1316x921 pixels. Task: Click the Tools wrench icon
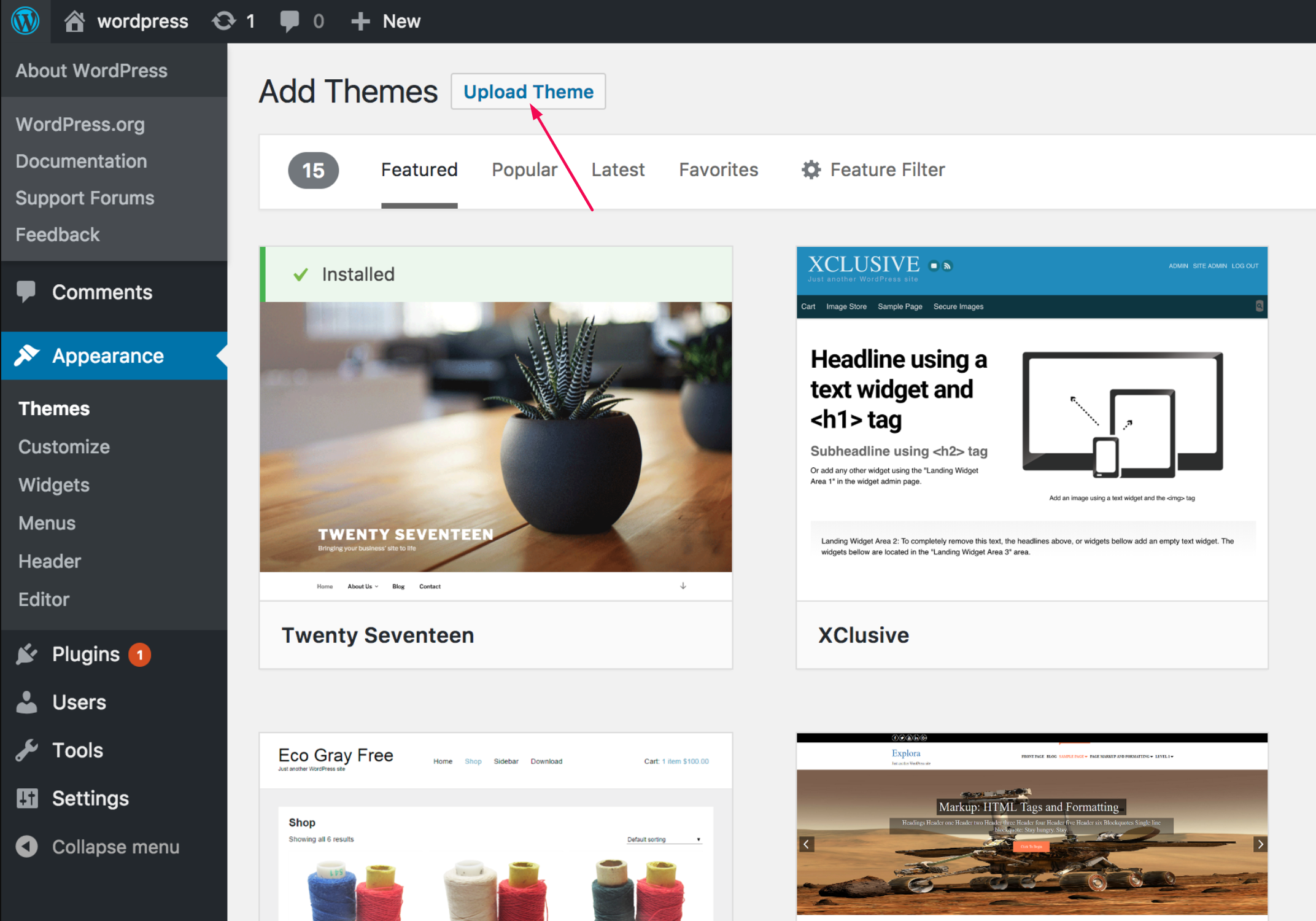pos(26,750)
